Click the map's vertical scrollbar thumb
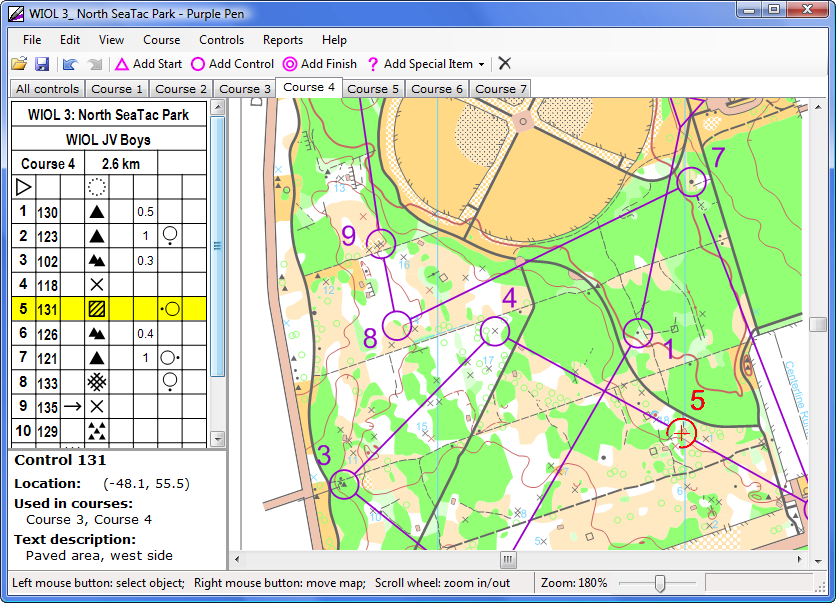The width and height of the screenshot is (836, 603). [x=818, y=324]
